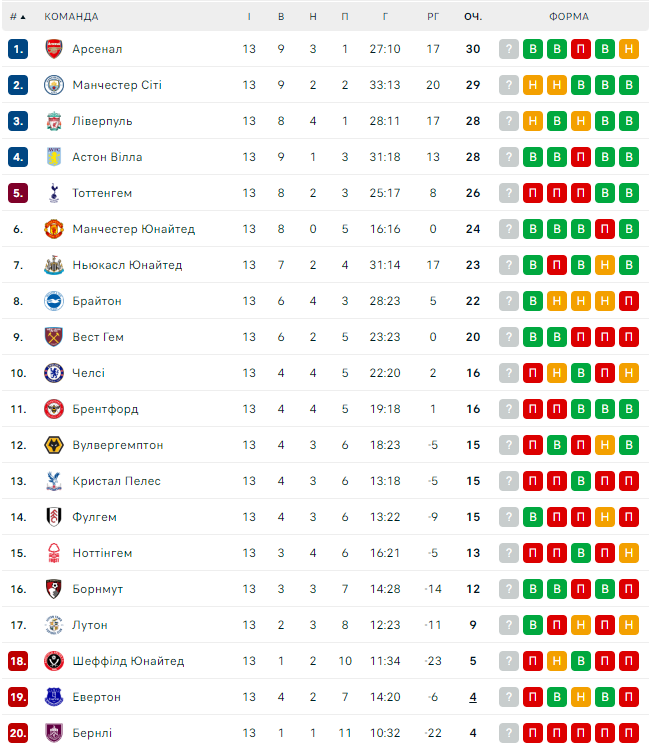Click the Tottenham club crest icon
Image resolution: width=650 pixels, height=750 pixels.
54,193
